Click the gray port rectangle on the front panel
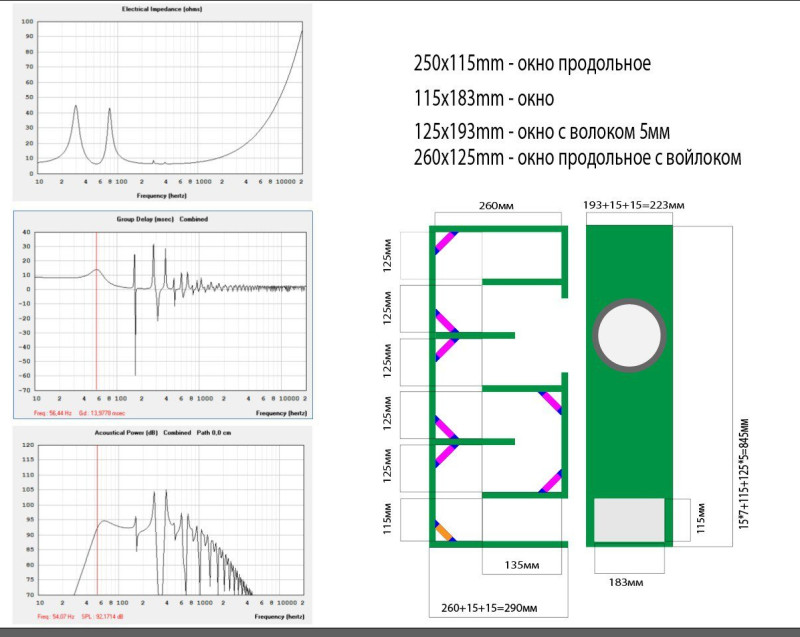800x637 pixels. coord(629,520)
